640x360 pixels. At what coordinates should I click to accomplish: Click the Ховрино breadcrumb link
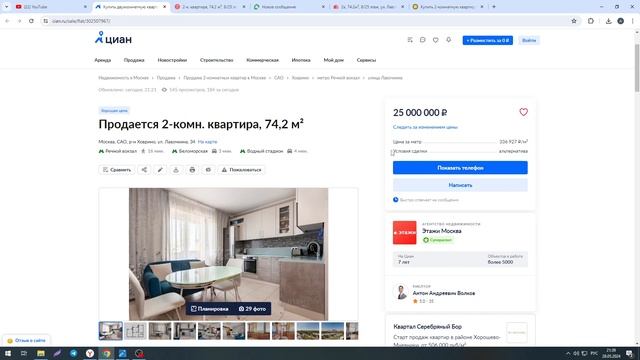click(x=300, y=78)
